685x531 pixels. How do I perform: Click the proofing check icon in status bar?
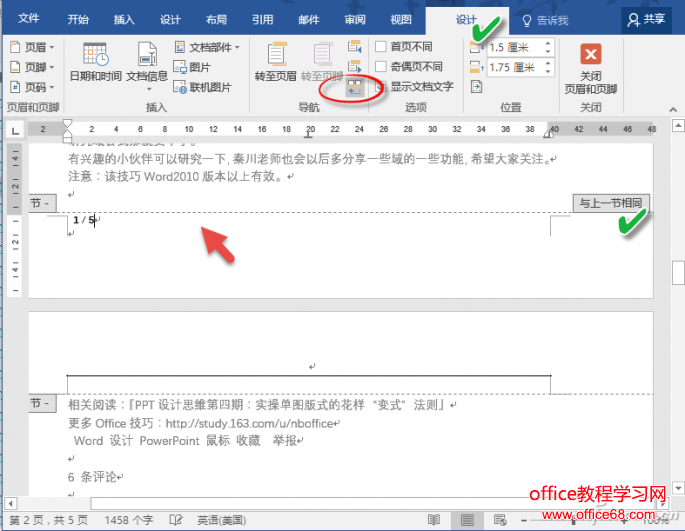click(176, 520)
